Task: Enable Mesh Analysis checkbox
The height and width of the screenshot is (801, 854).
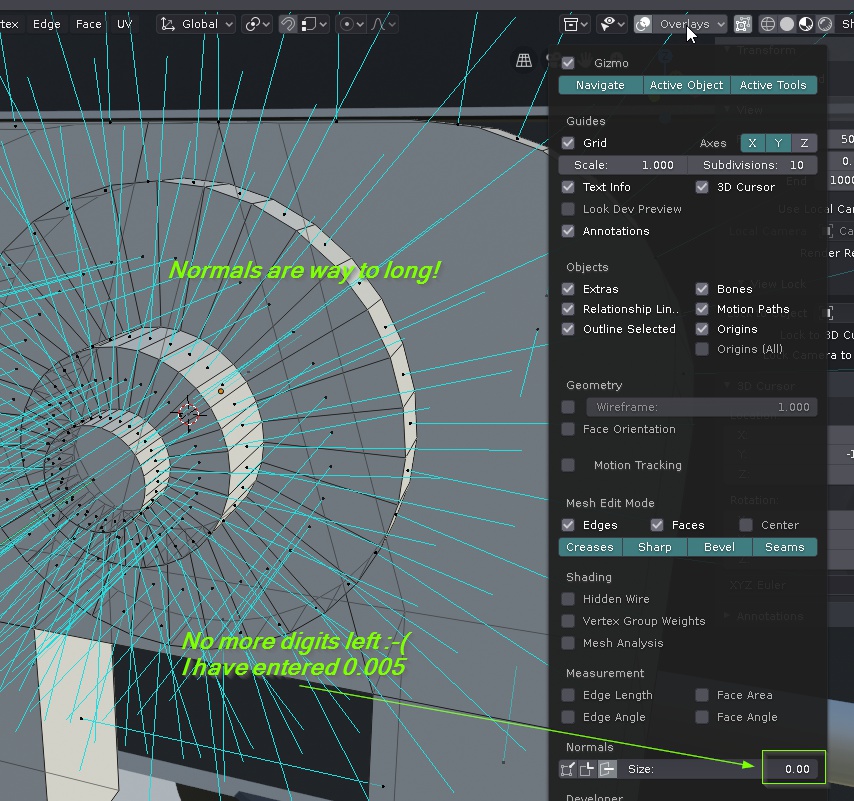Action: point(568,643)
